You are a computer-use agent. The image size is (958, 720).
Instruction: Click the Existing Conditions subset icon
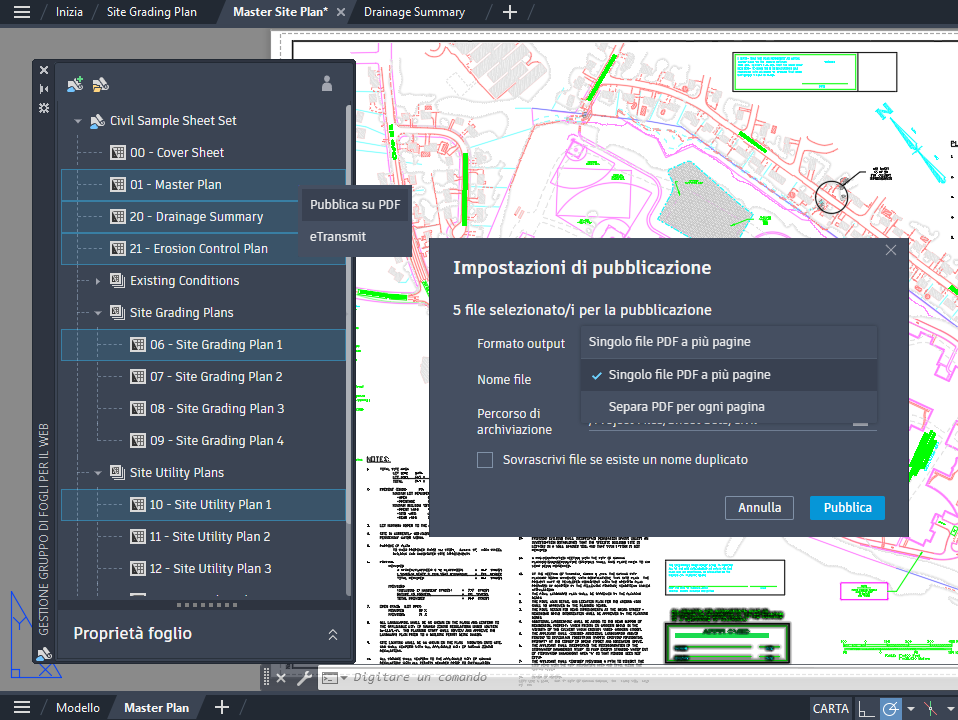[117, 281]
